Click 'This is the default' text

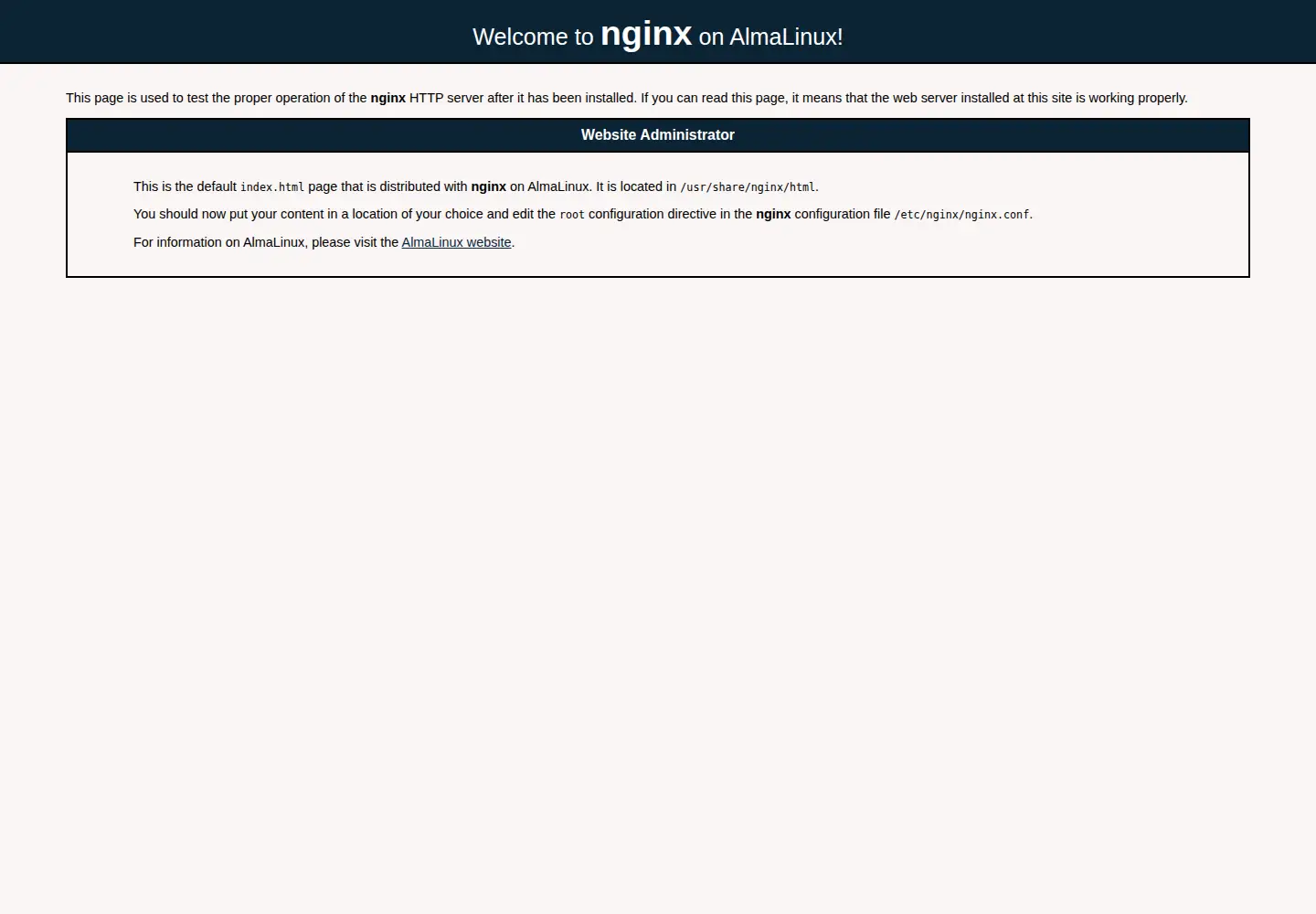[185, 186]
